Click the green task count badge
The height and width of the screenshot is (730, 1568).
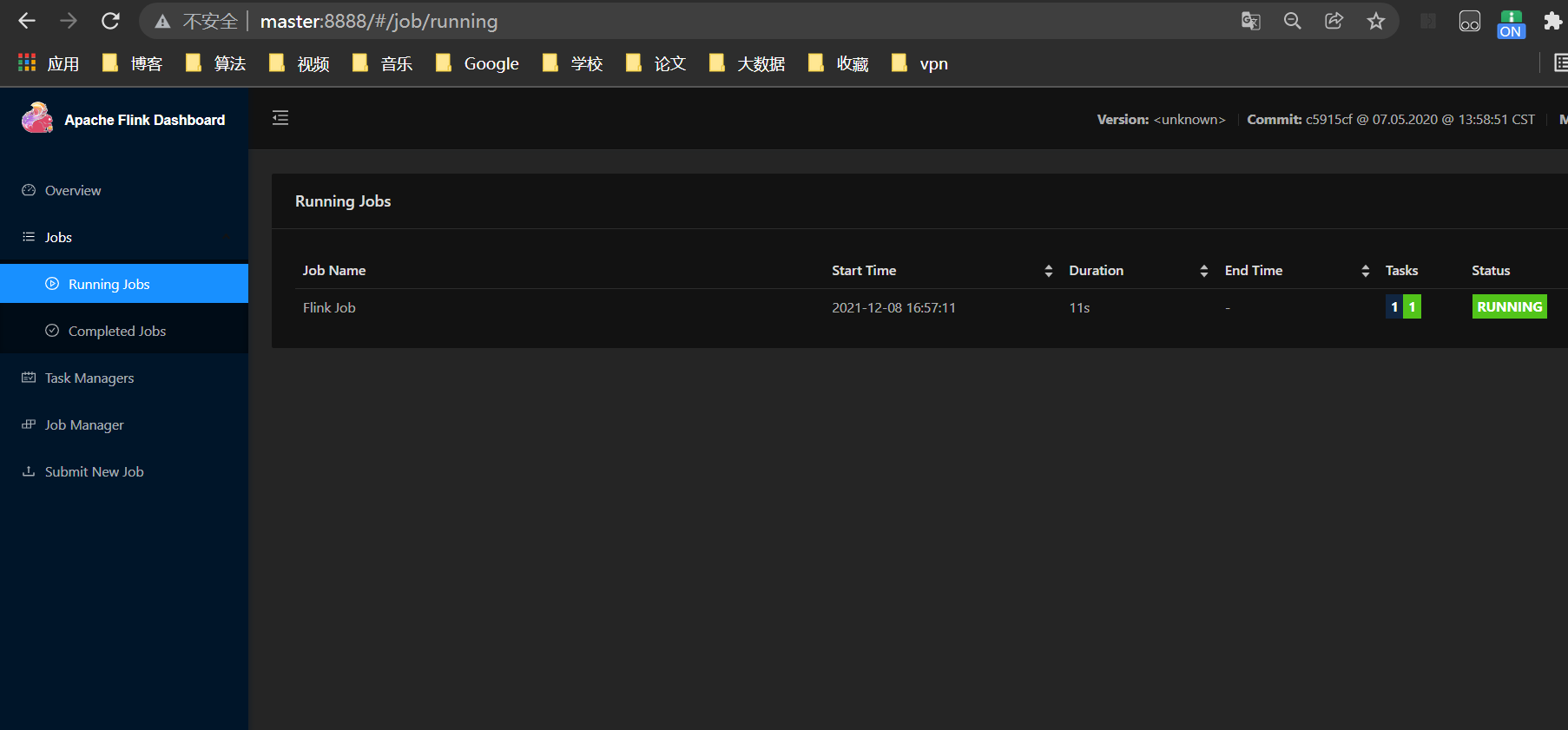tap(1413, 307)
